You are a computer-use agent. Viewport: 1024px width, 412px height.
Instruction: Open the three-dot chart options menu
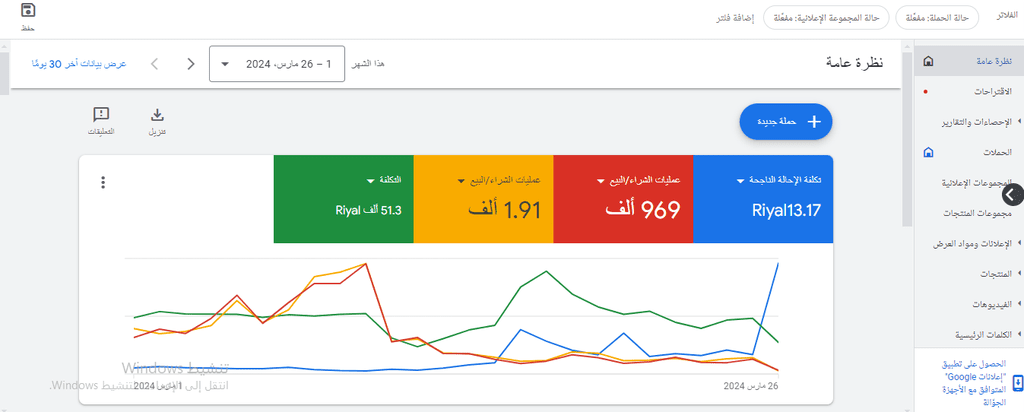click(x=103, y=183)
